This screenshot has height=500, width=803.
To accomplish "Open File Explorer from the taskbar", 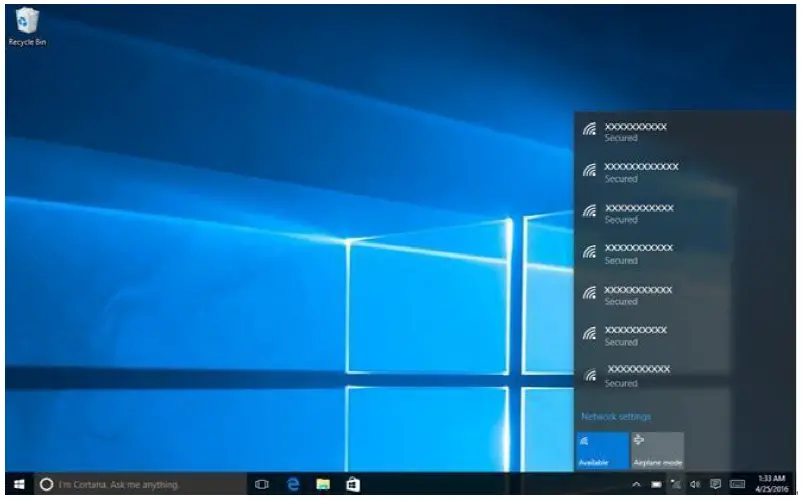I will click(323, 484).
